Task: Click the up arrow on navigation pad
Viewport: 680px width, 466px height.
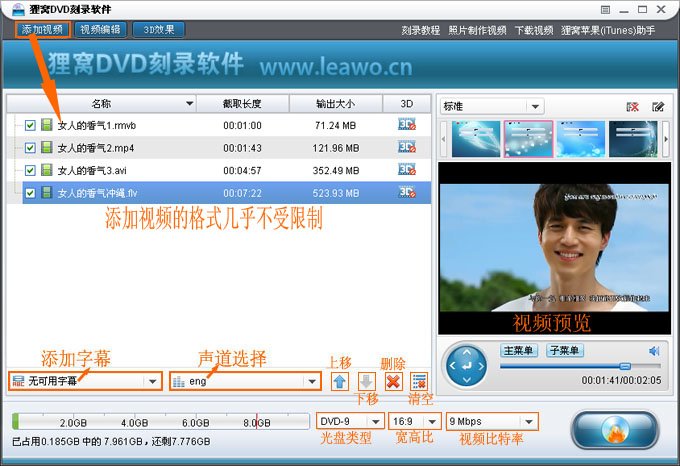Action: (x=467, y=352)
